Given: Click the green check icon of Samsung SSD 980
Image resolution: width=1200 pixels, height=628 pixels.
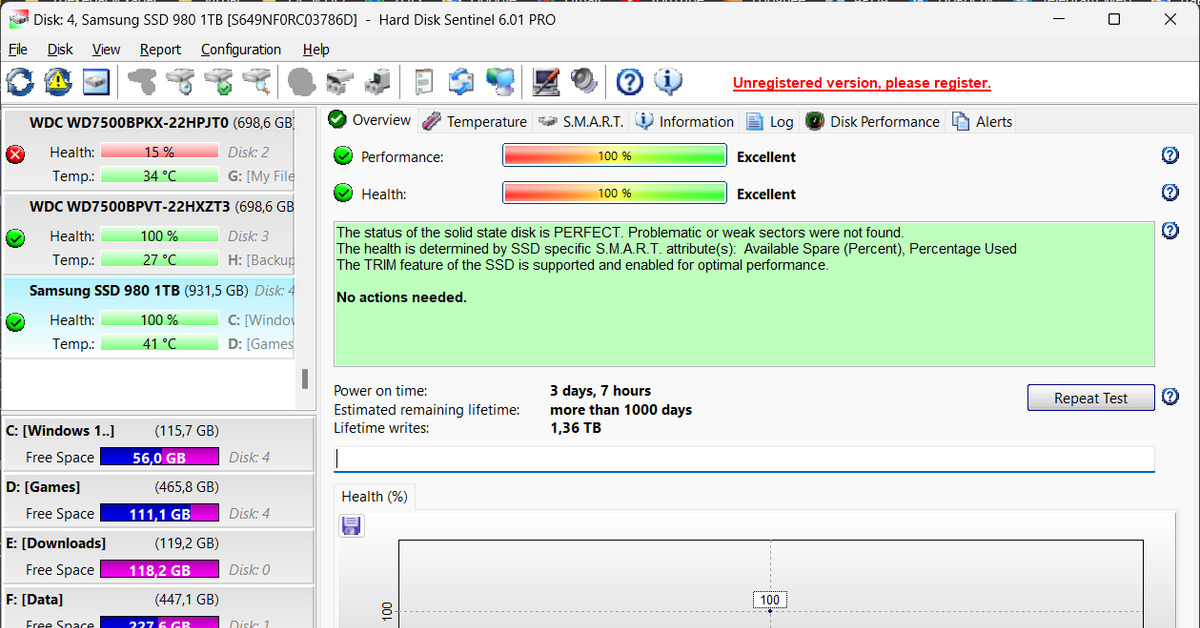Looking at the screenshot, I should [x=15, y=322].
